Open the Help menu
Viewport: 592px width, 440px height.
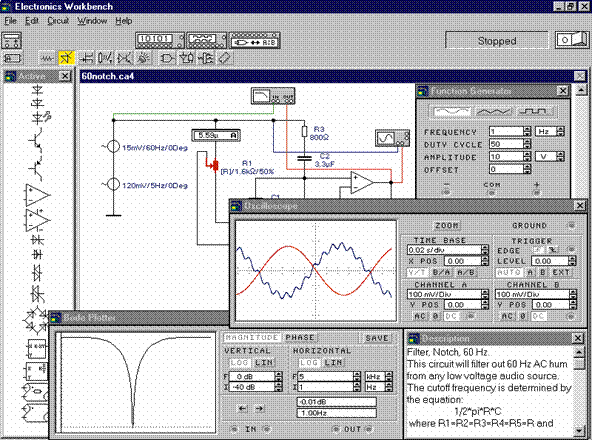click(x=123, y=21)
